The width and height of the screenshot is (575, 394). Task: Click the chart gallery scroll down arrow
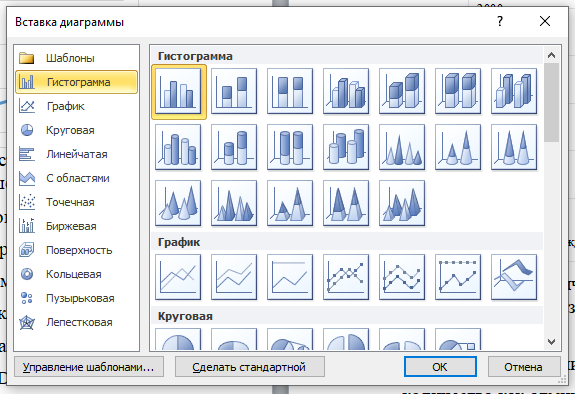point(551,342)
